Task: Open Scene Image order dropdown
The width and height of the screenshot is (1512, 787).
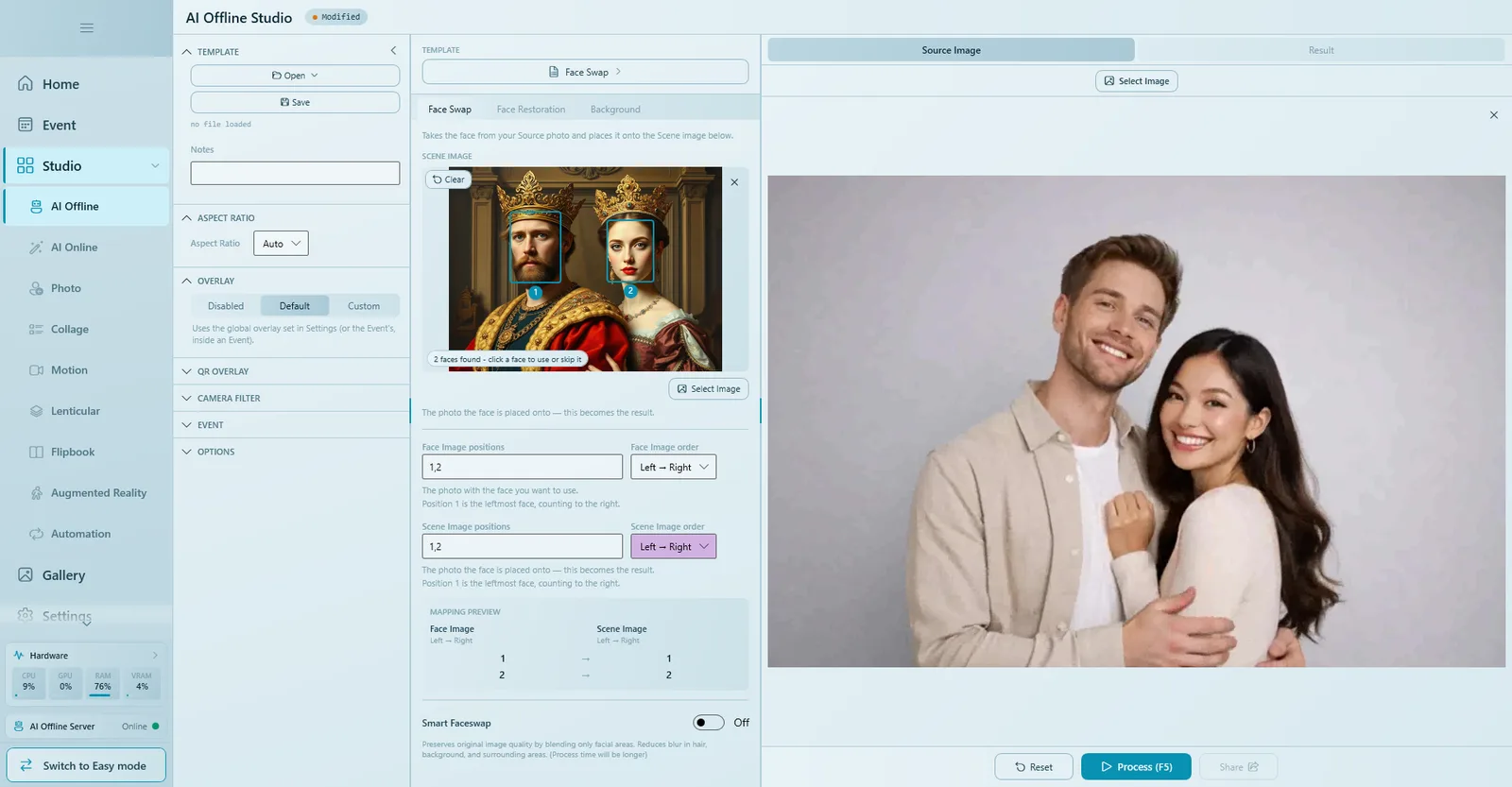Action: (673, 547)
